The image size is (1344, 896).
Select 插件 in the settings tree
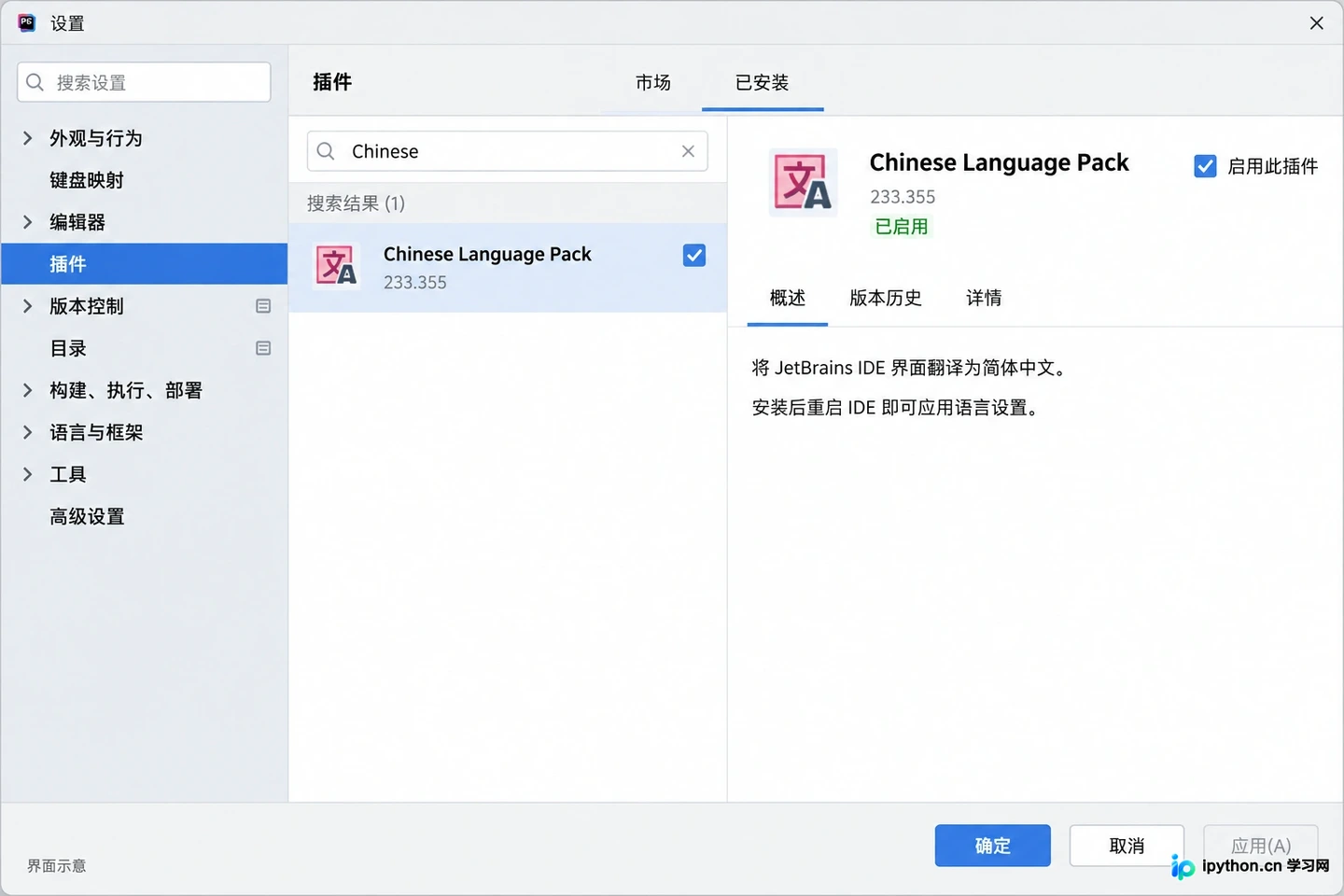(144, 264)
